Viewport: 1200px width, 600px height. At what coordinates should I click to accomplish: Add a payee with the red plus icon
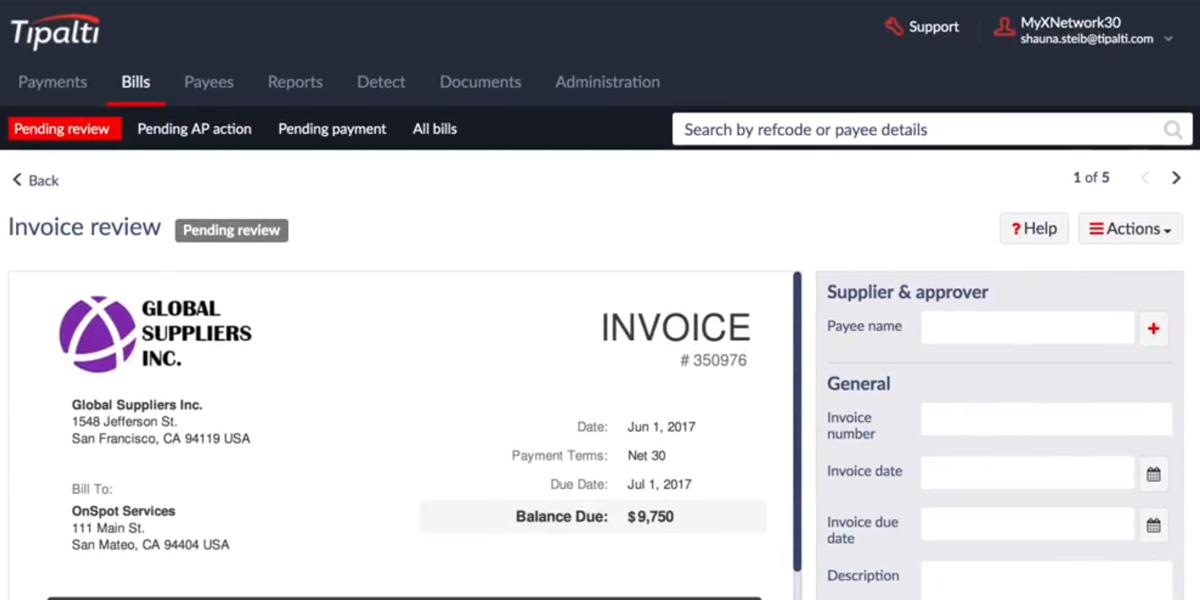1153,329
